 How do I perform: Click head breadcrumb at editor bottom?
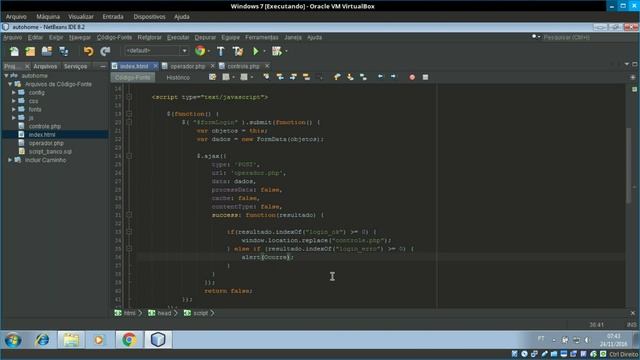[x=163, y=313]
